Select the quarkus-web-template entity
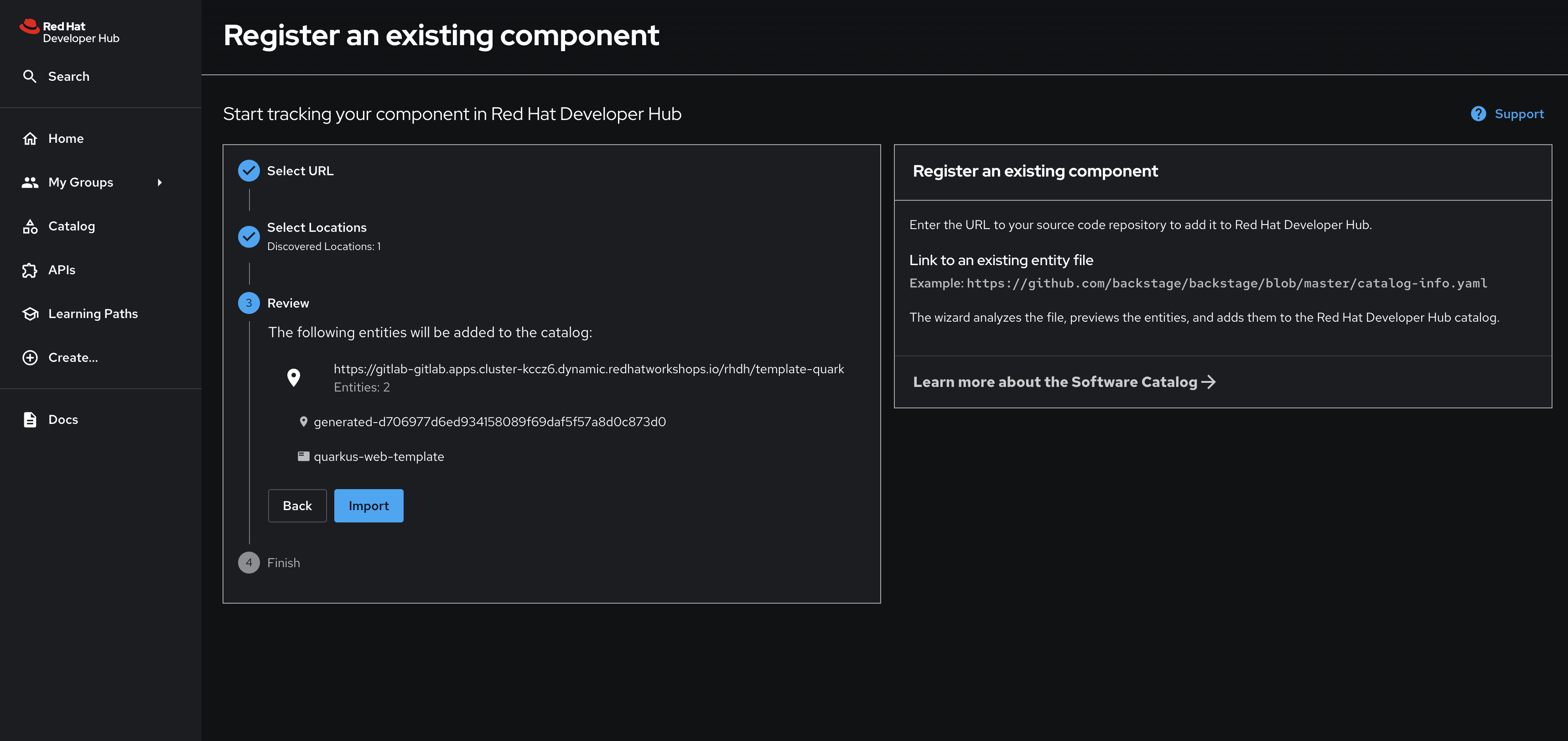 [x=379, y=457]
